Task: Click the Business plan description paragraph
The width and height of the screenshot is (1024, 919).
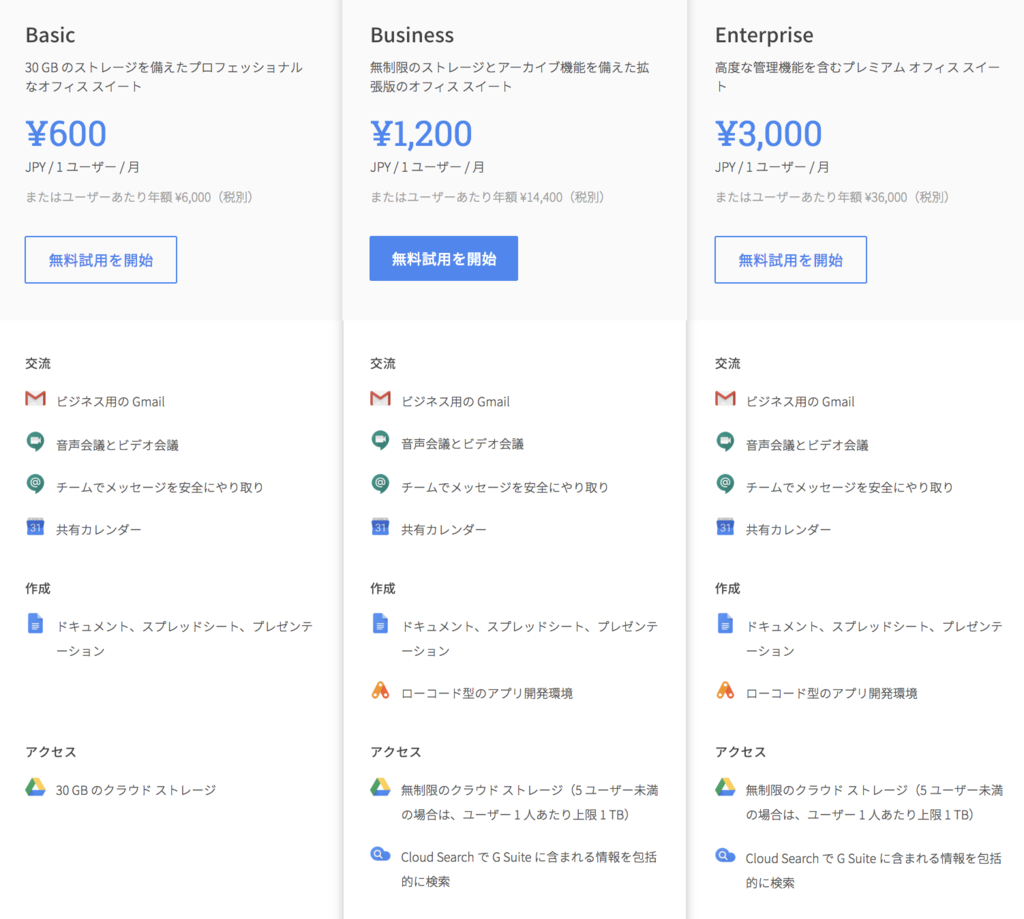Action: [x=509, y=76]
